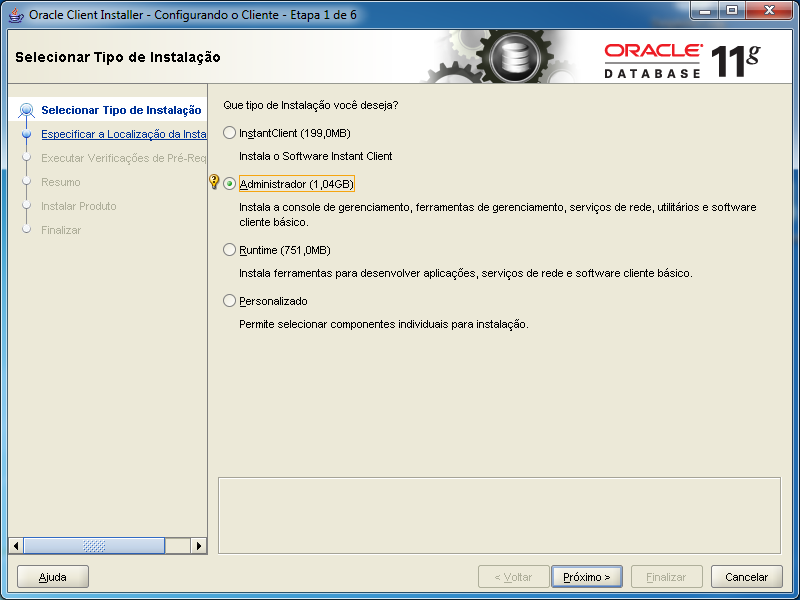Click the sidebar scrollbar right arrow
The height and width of the screenshot is (600, 800).
pyautogui.click(x=198, y=546)
